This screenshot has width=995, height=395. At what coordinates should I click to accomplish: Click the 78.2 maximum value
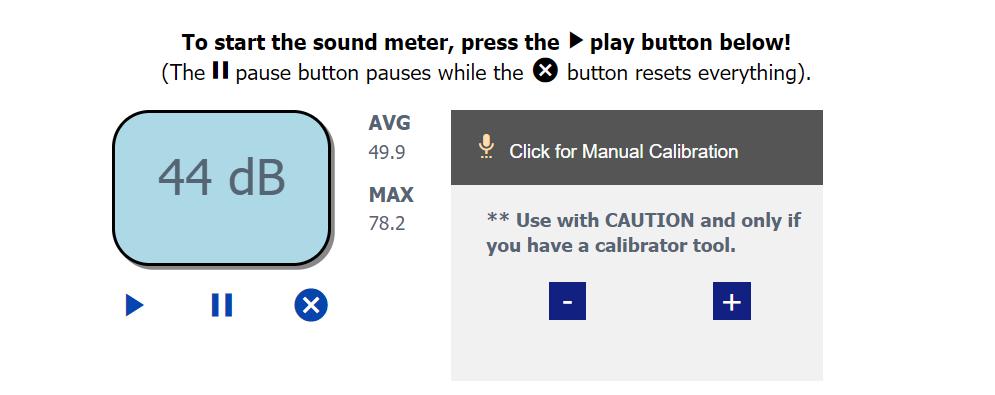pyautogui.click(x=387, y=224)
